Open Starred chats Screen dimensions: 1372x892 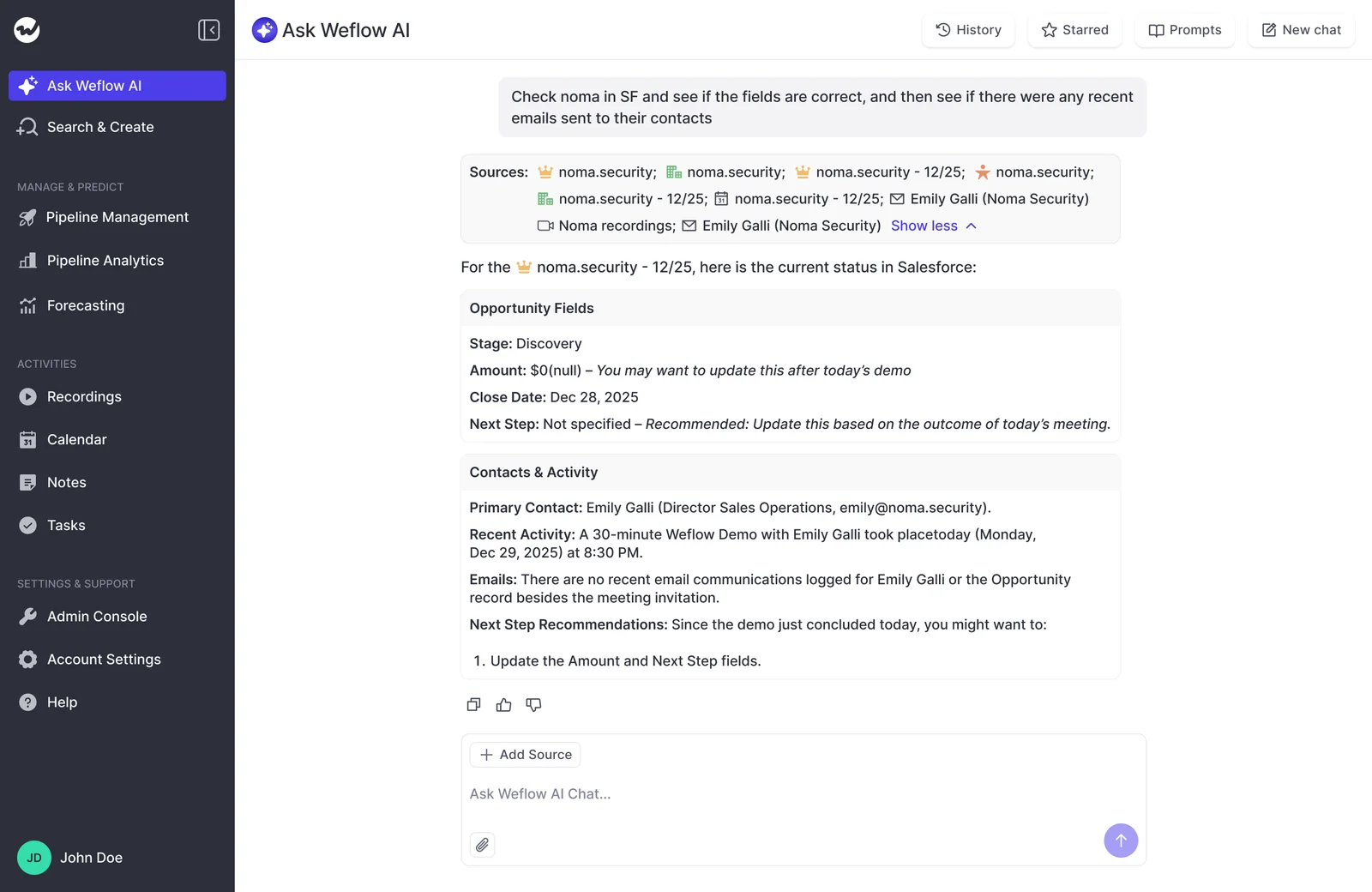click(x=1074, y=30)
